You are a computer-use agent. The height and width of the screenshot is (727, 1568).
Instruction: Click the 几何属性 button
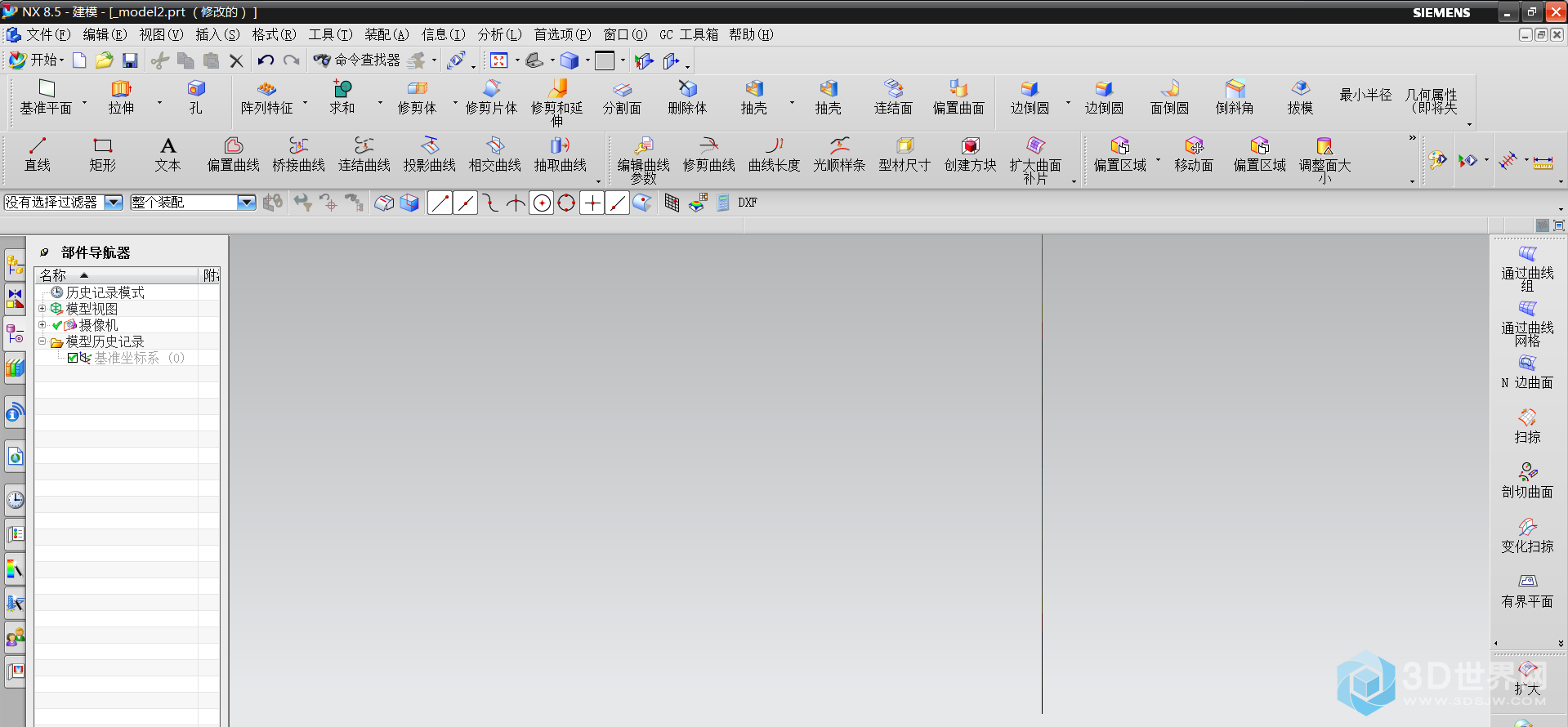click(1432, 101)
